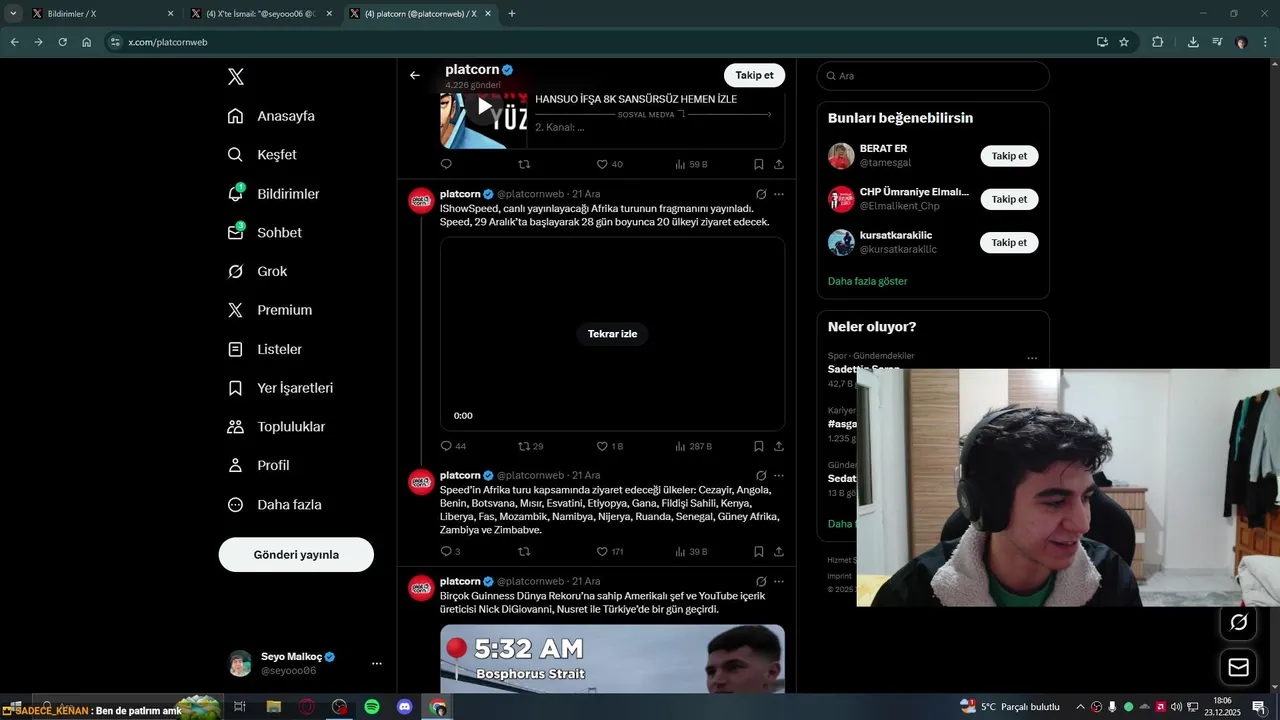Viewport: 1280px width, 720px height.
Task: Click the X logo in the sidebar
Action: [236, 77]
